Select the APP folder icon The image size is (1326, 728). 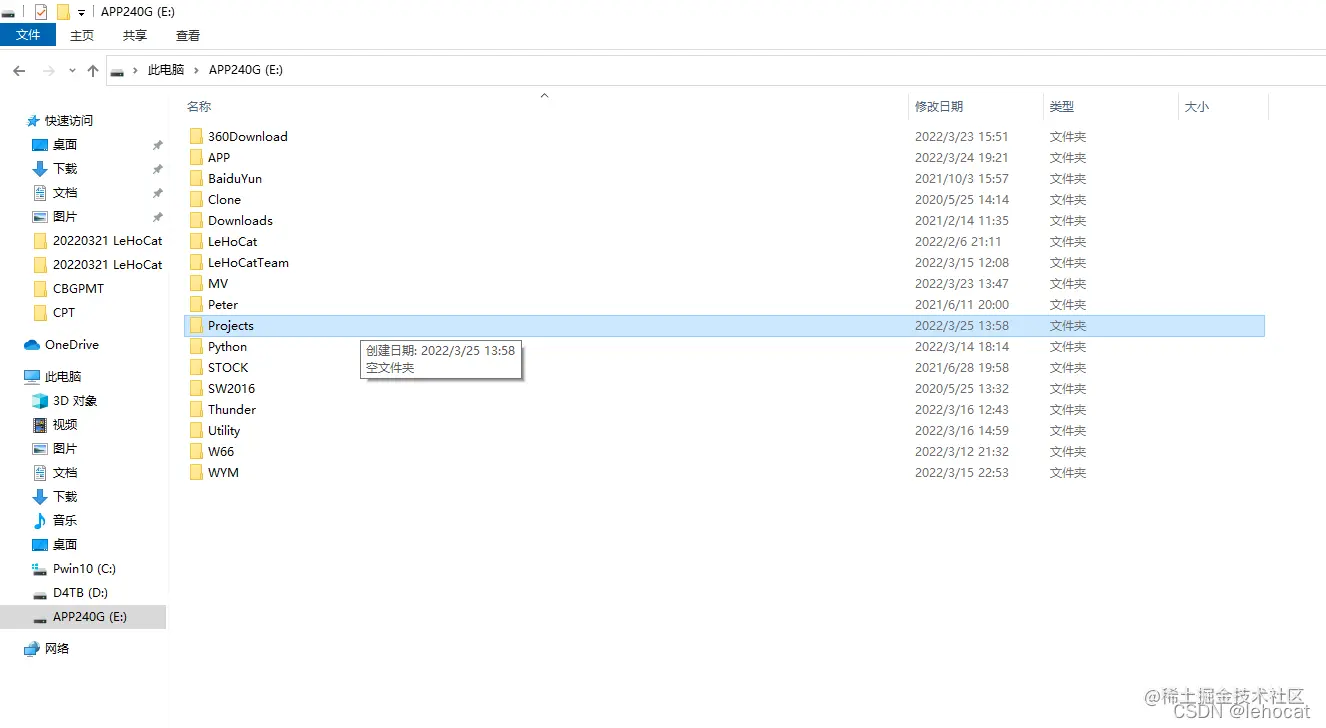coord(196,157)
